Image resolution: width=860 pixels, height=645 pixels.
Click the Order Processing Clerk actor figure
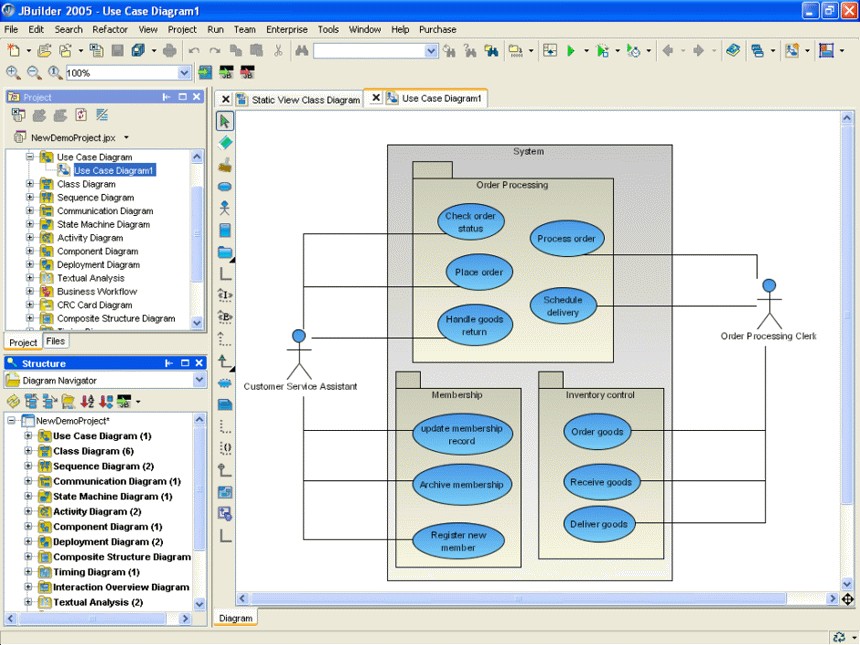pyautogui.click(x=769, y=304)
